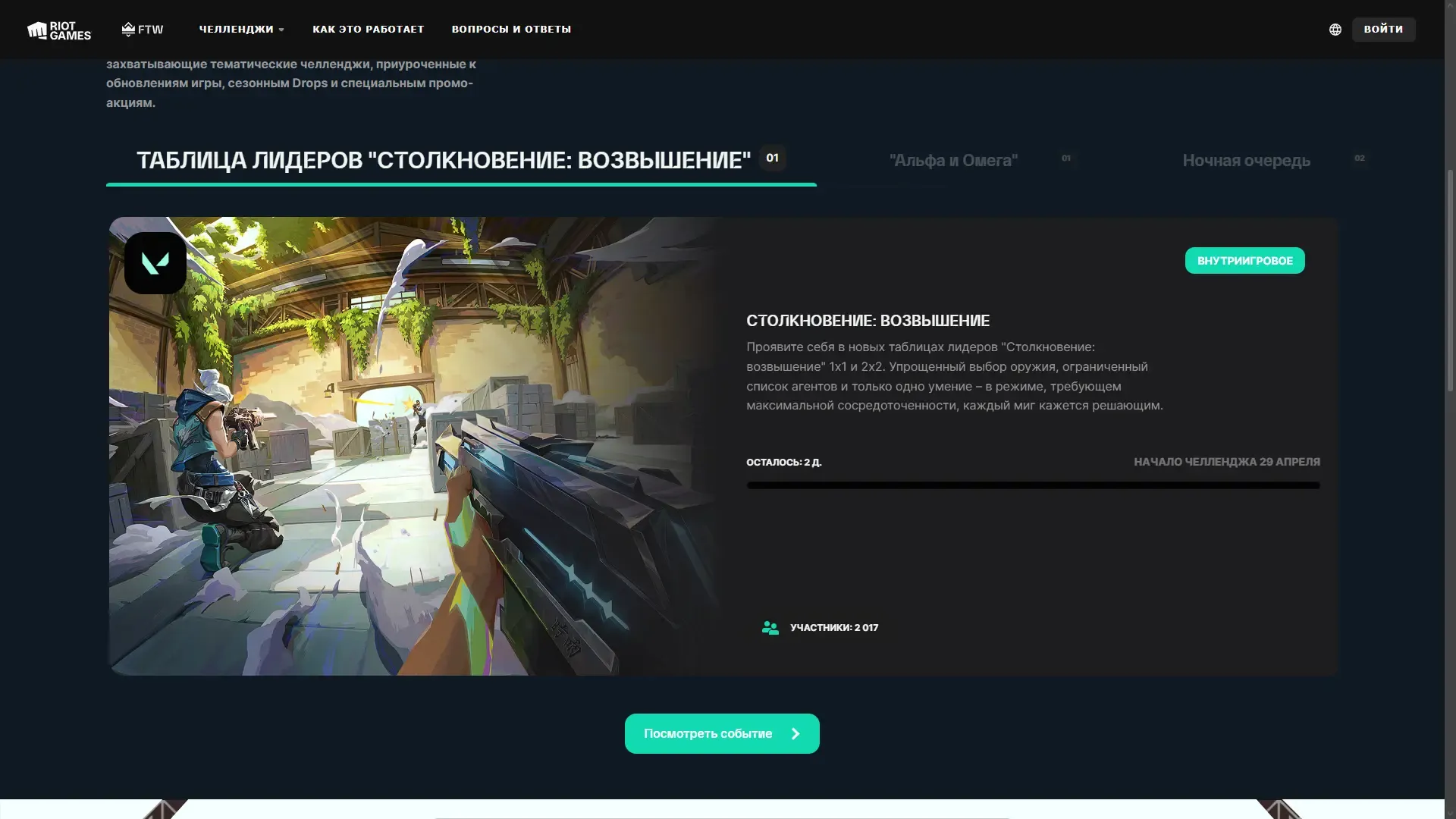
Task: Click the ОСТАЛОСЬ: 2 Д. label
Action: (783, 463)
